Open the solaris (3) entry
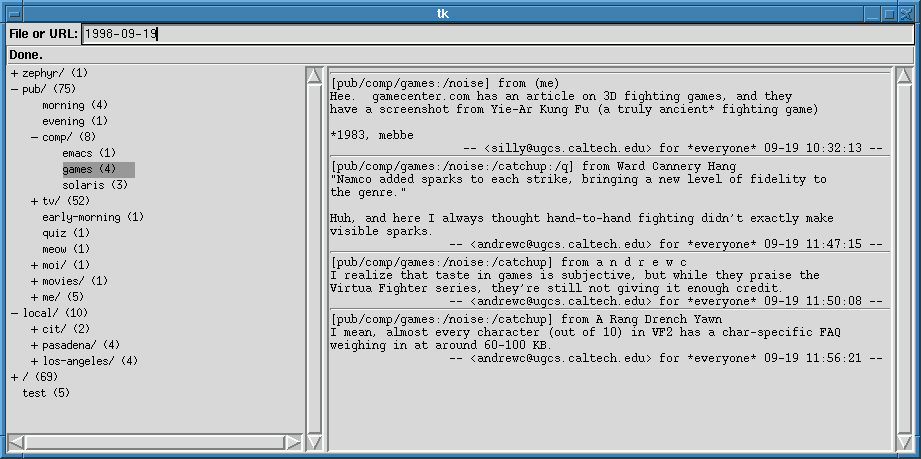Image resolution: width=921 pixels, height=459 pixels. pos(95,185)
